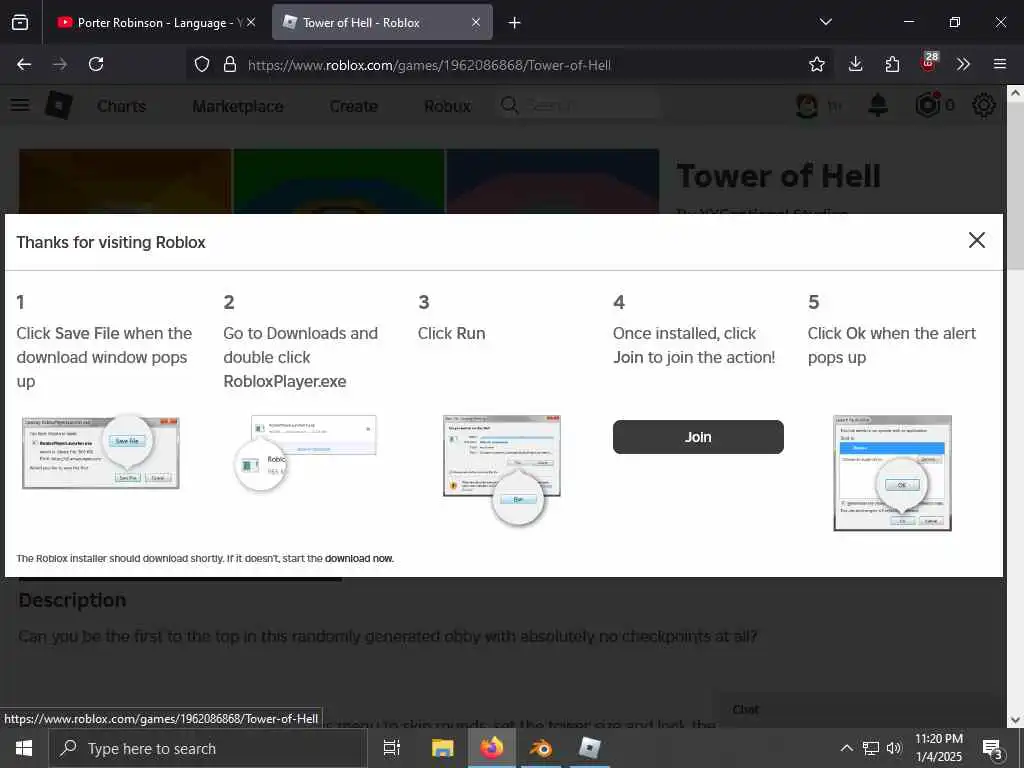
Task: Open the Create page
Action: (x=353, y=106)
